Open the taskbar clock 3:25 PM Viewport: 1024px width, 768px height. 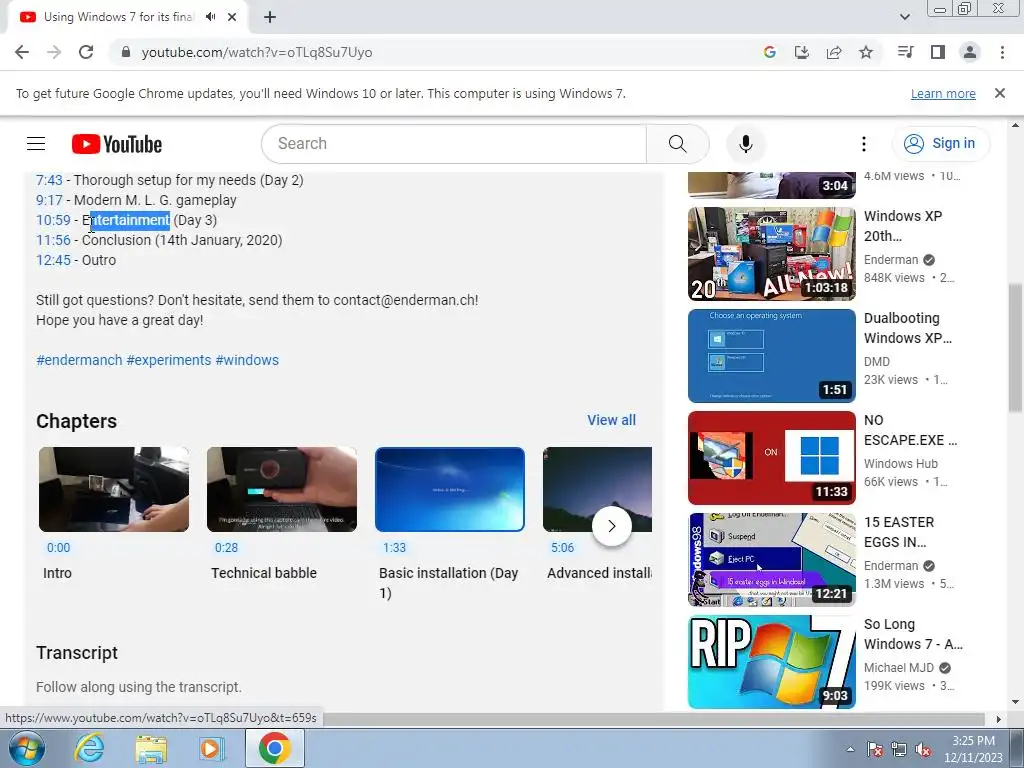973,749
